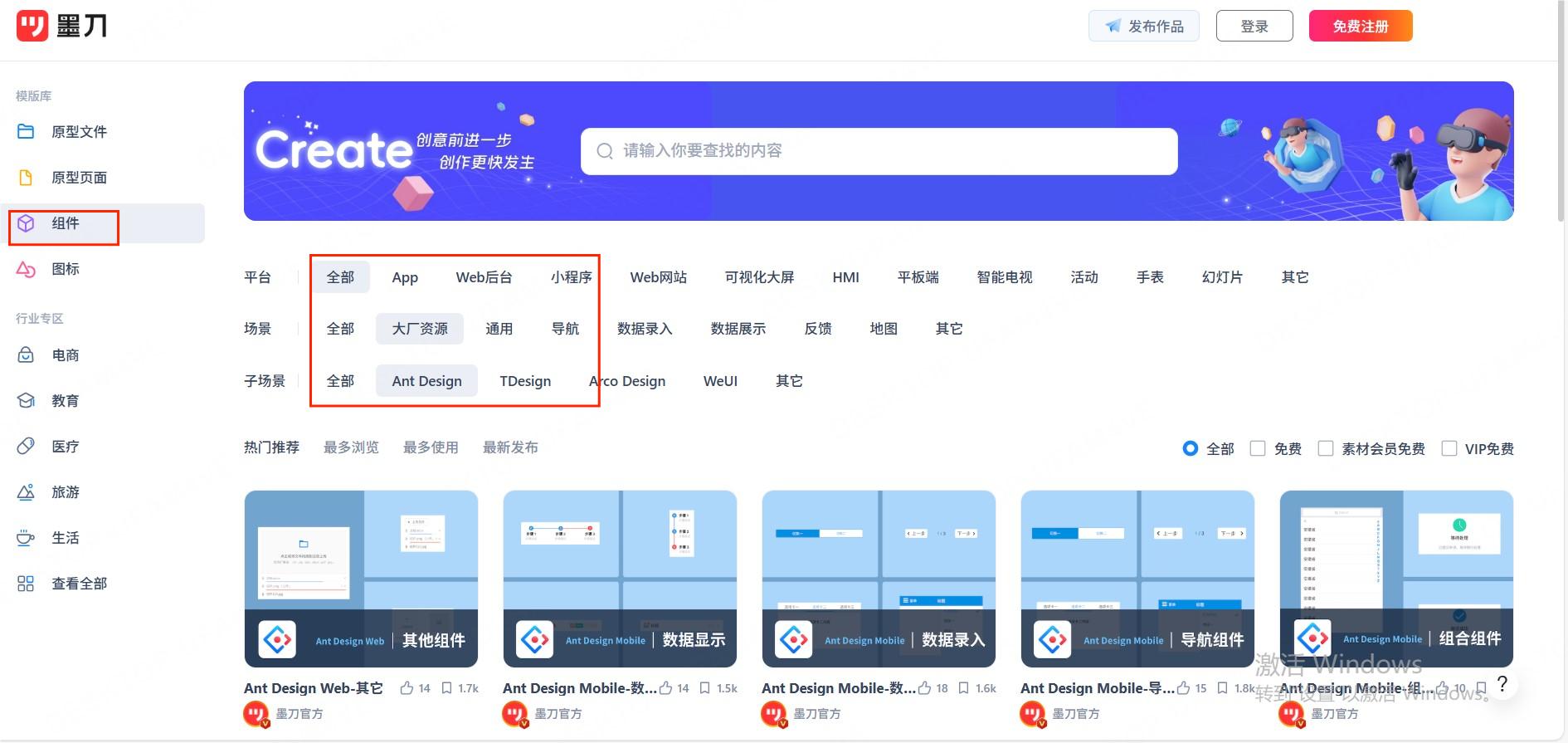Image resolution: width=1568 pixels, height=743 pixels.
Task: Choose HMI platform filter
Action: pos(846,277)
